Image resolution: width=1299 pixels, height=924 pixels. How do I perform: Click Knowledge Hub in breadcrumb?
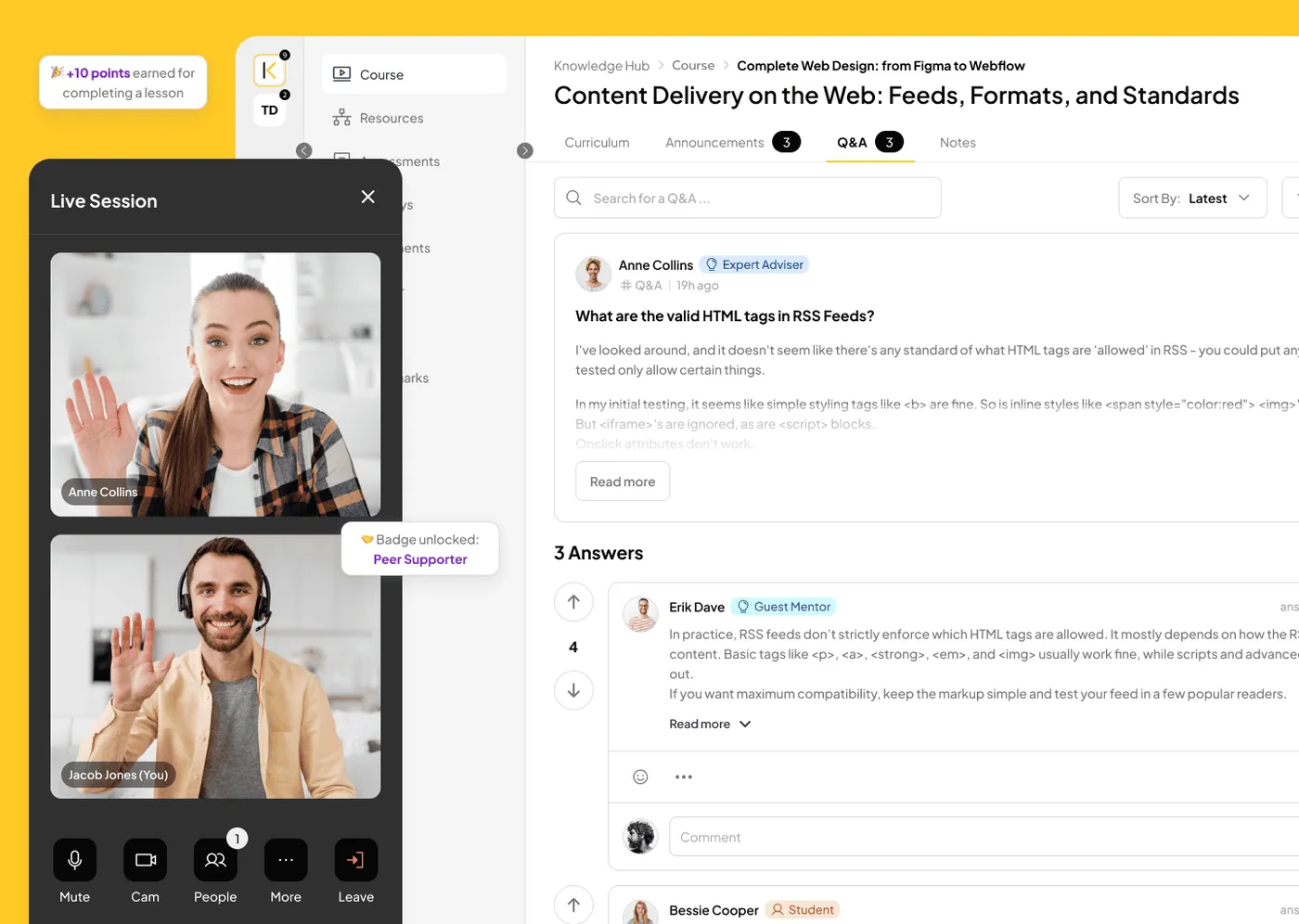click(601, 66)
